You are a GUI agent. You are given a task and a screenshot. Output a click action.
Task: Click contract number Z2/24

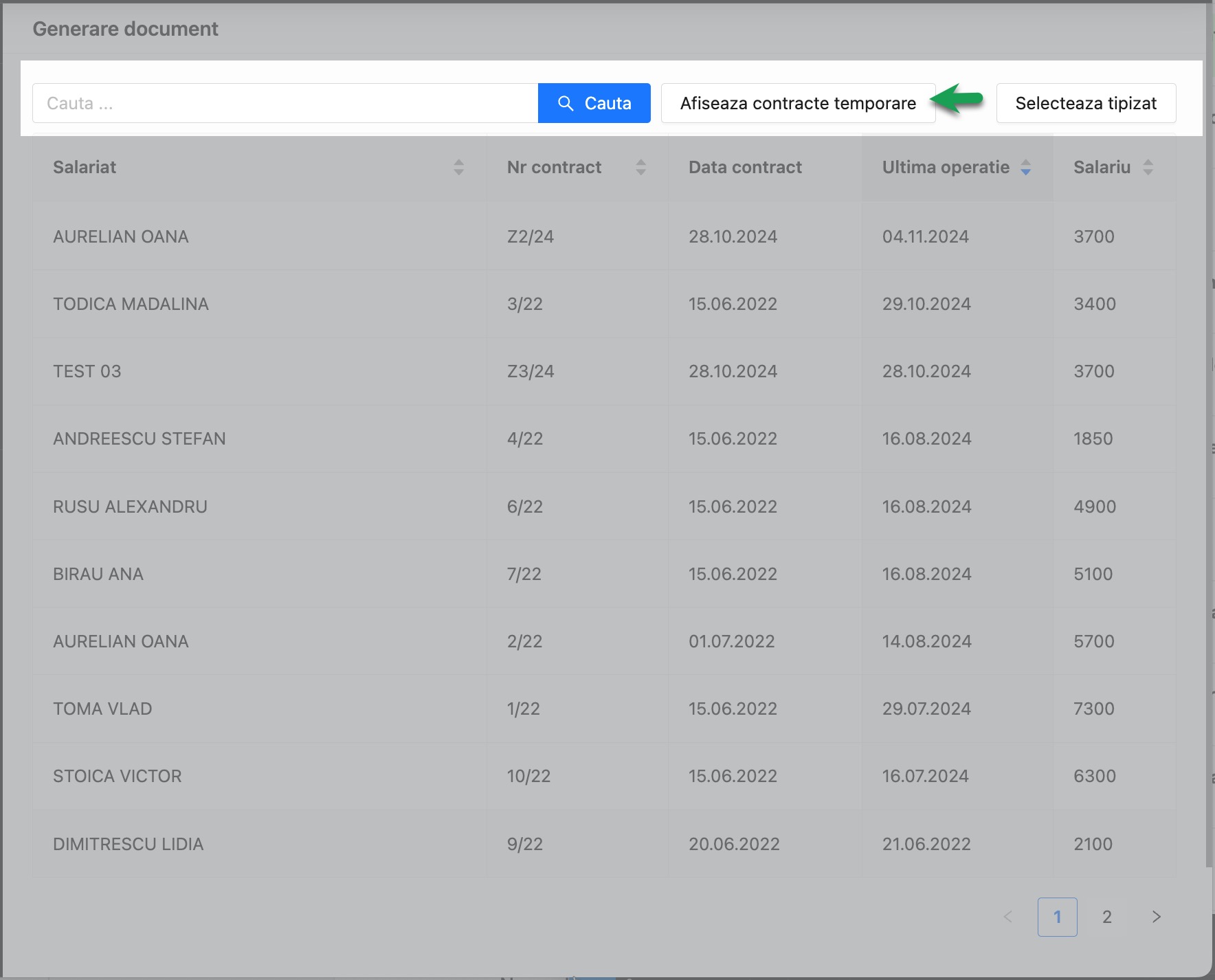(531, 236)
